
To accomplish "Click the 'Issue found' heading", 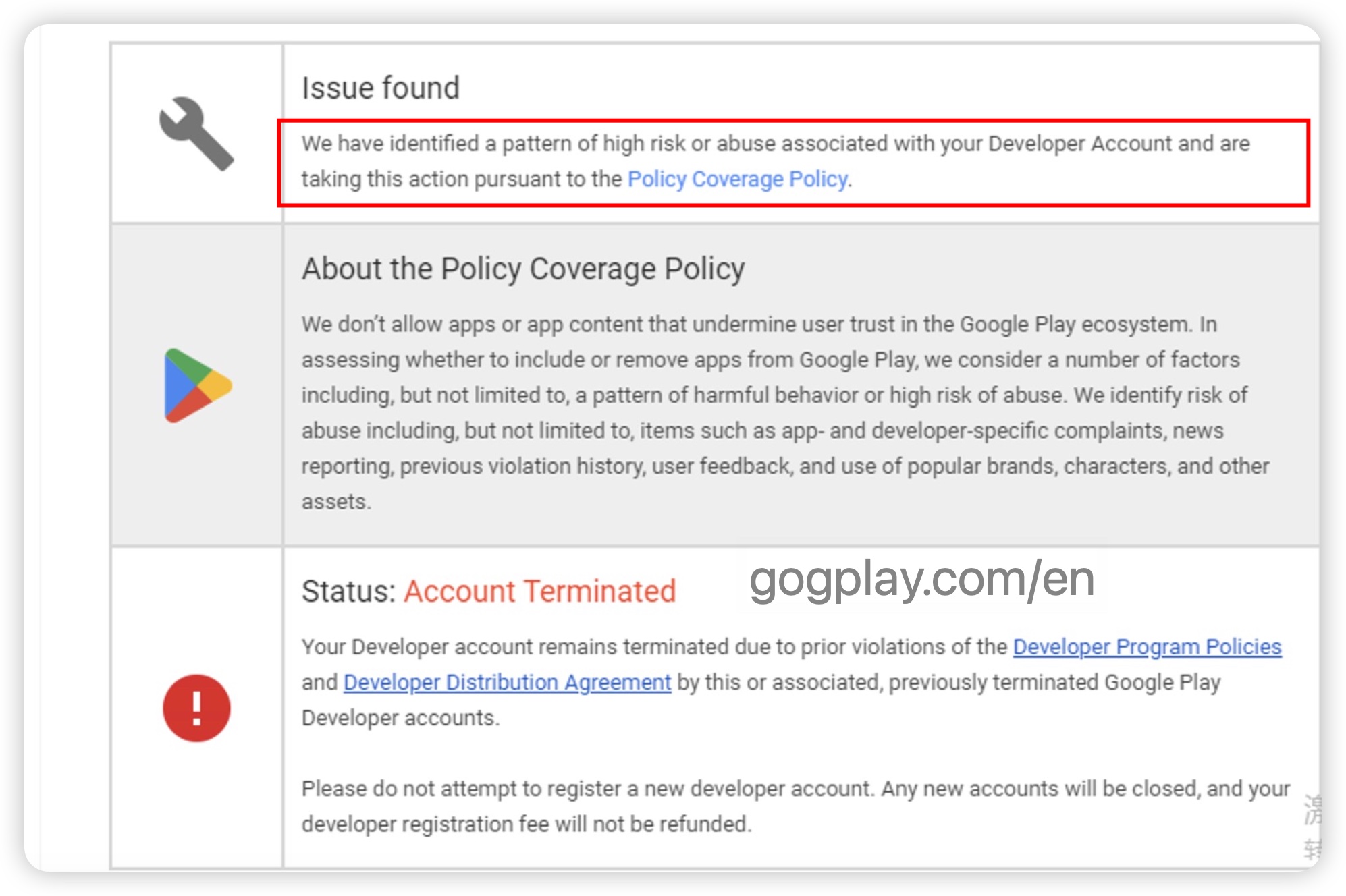I will (381, 88).
